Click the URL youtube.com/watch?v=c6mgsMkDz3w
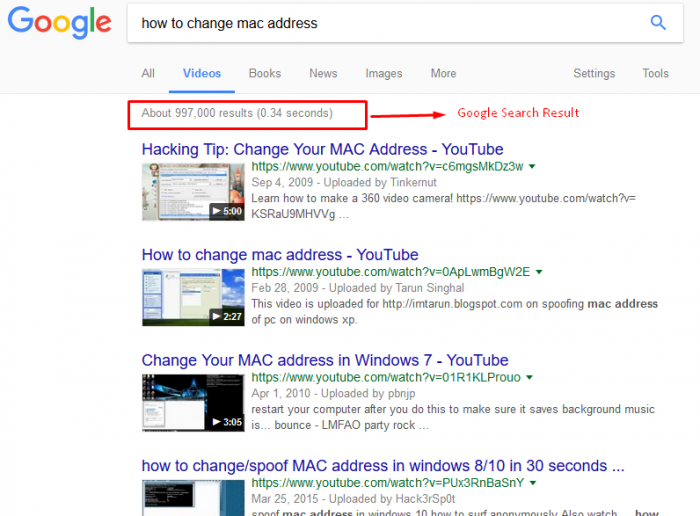This screenshot has width=700, height=516. (388, 166)
